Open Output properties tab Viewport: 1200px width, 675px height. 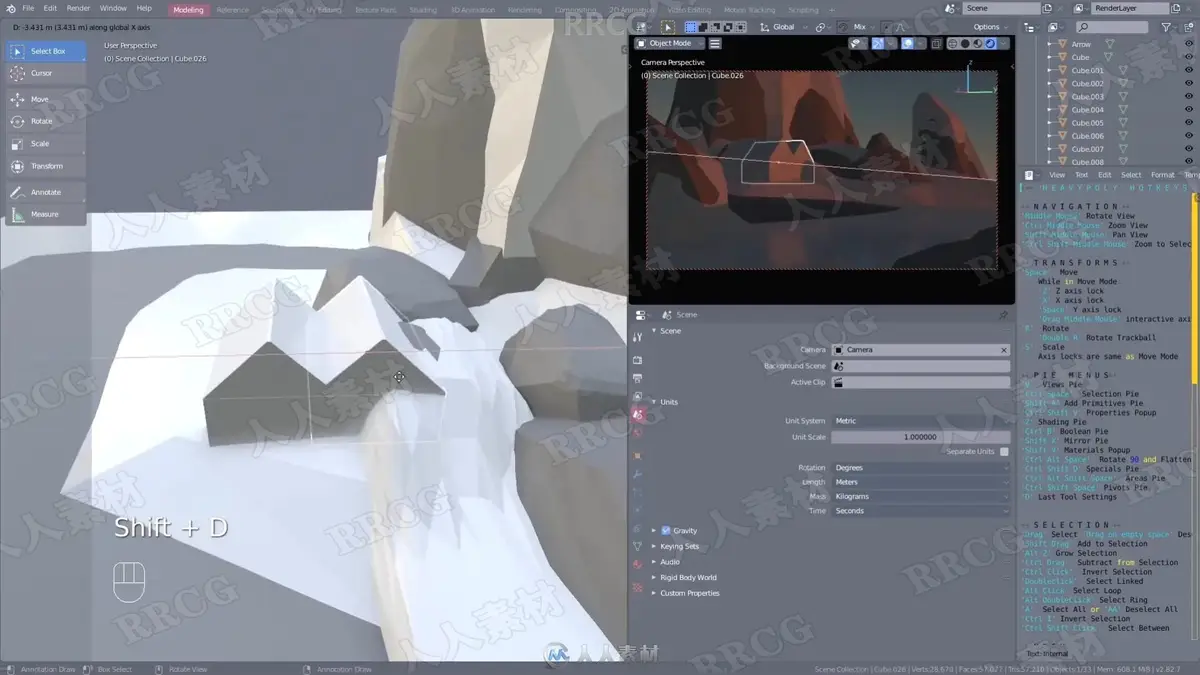tap(637, 379)
